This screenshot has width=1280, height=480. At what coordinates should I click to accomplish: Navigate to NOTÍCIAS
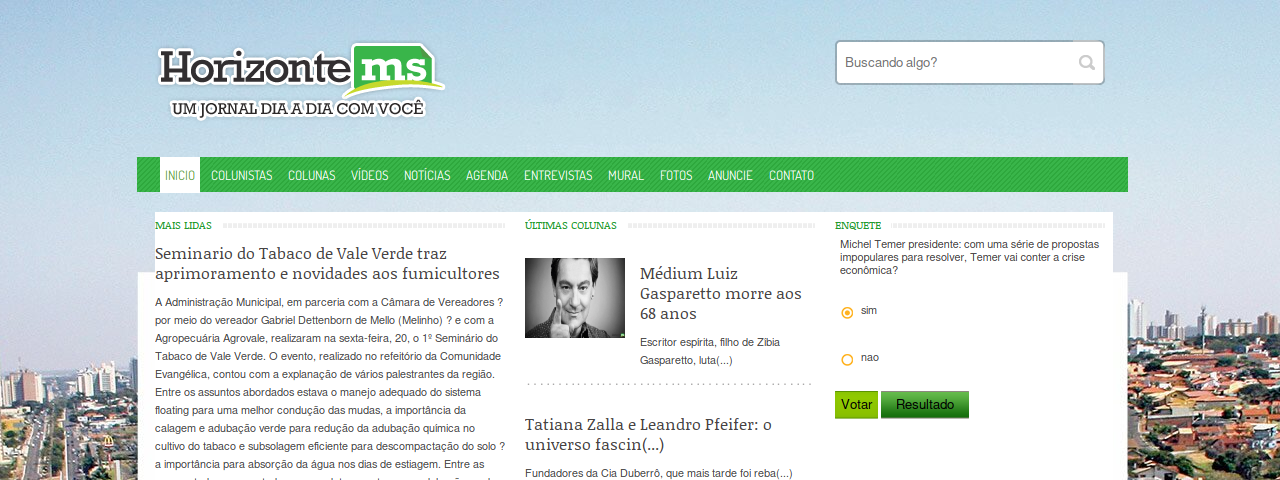427,175
